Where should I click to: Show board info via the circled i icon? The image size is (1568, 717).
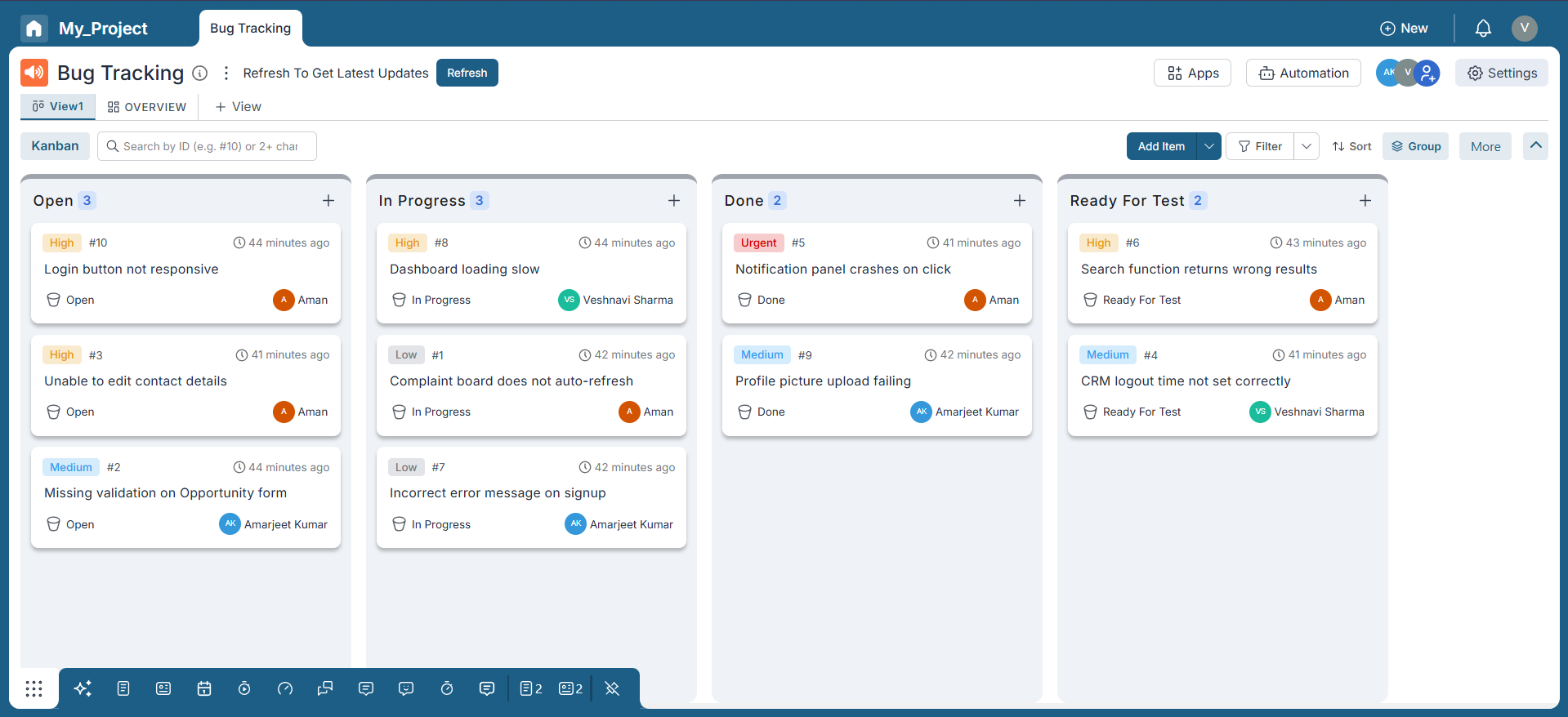(199, 73)
